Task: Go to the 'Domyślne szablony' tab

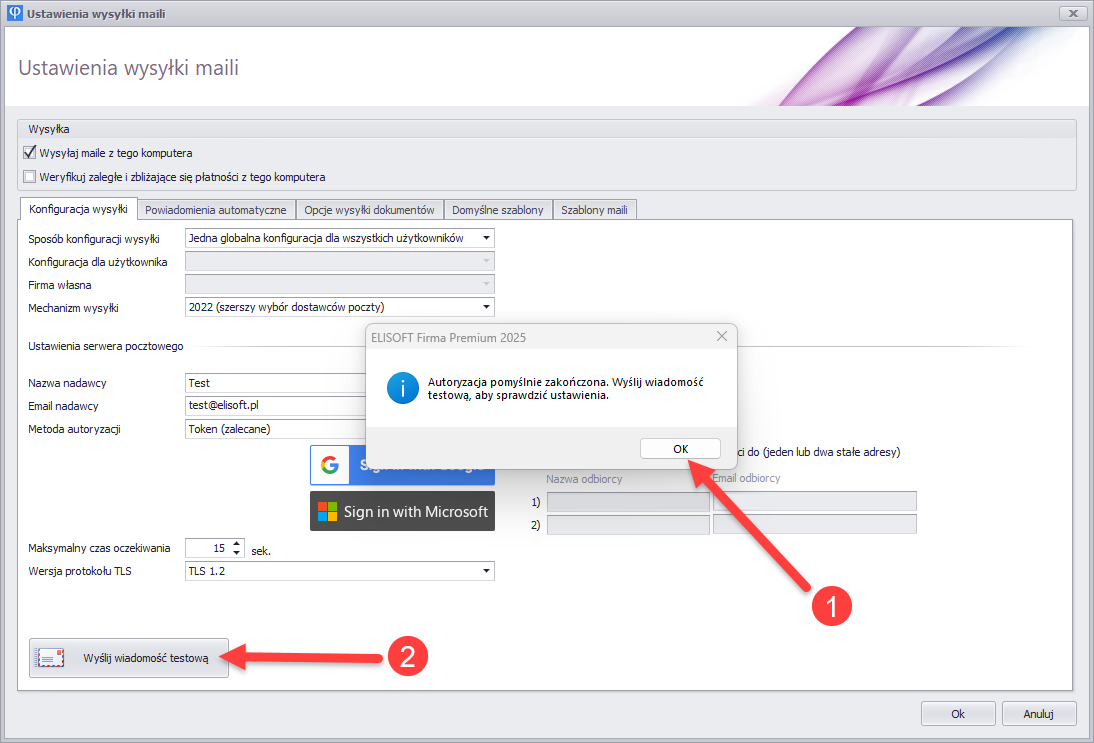Action: pyautogui.click(x=497, y=210)
